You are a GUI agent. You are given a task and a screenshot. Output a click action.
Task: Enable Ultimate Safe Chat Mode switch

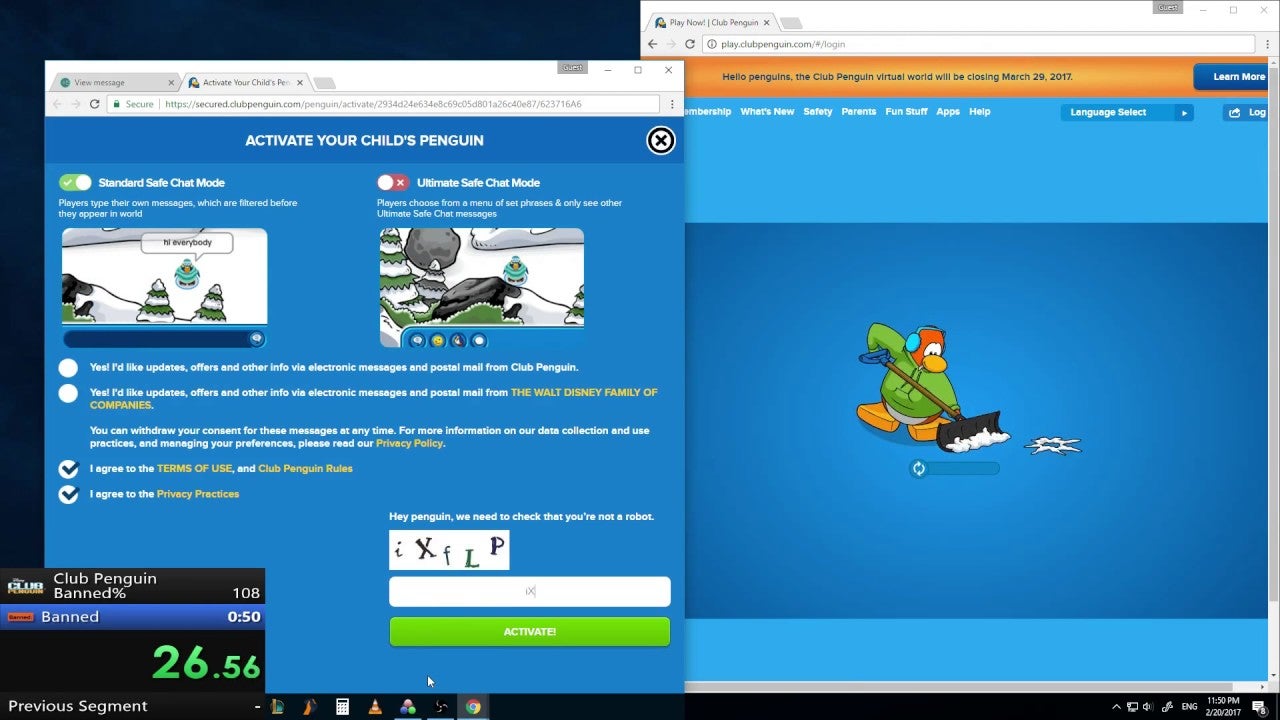point(393,182)
